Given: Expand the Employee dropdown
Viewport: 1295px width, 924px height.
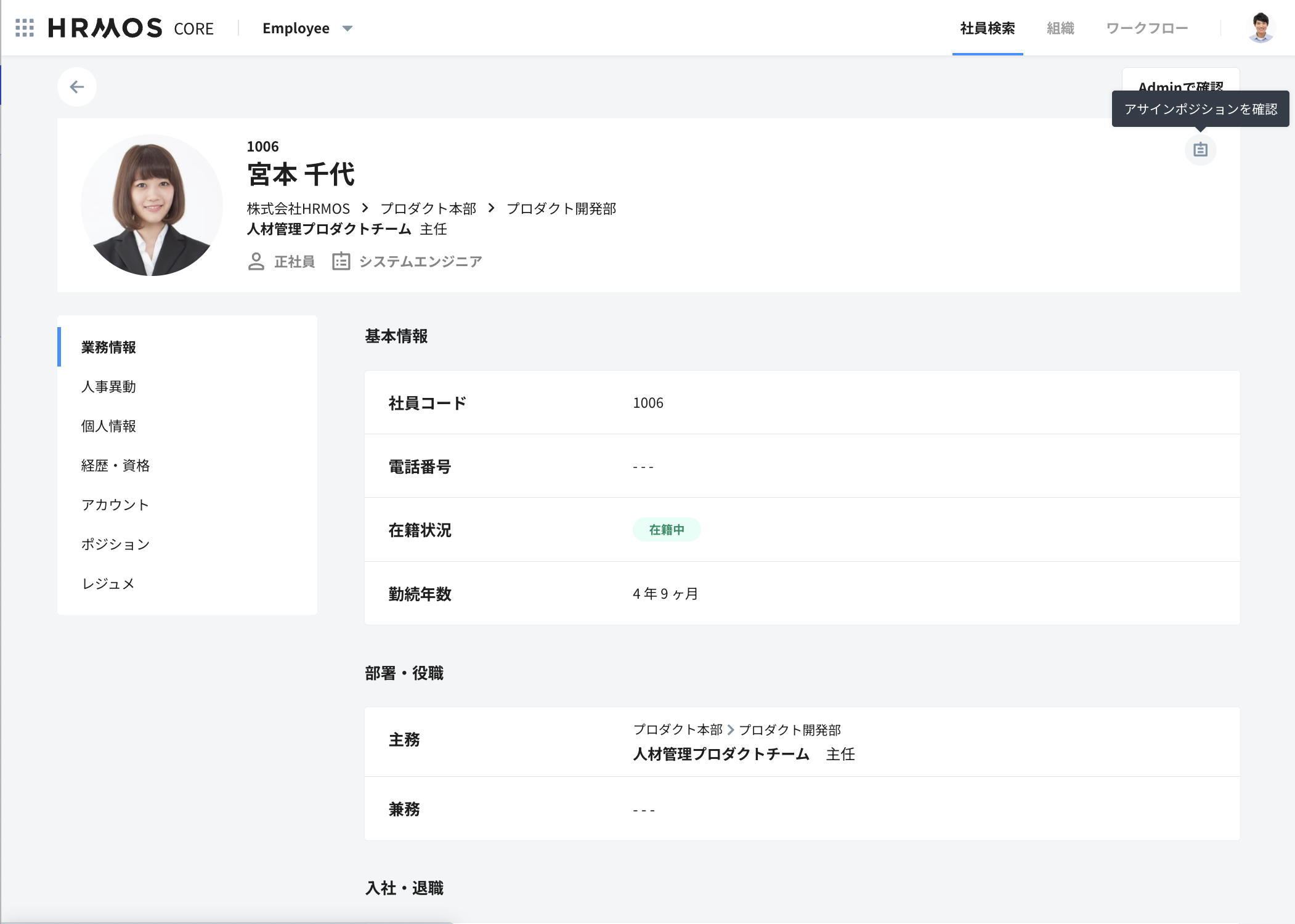Looking at the screenshot, I should [x=307, y=28].
